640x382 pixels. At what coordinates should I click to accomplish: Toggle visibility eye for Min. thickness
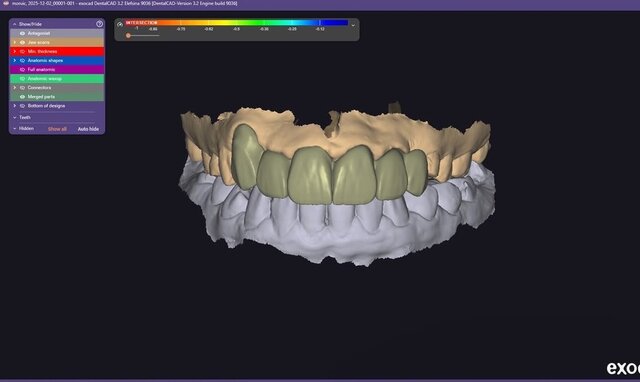tap(22, 51)
